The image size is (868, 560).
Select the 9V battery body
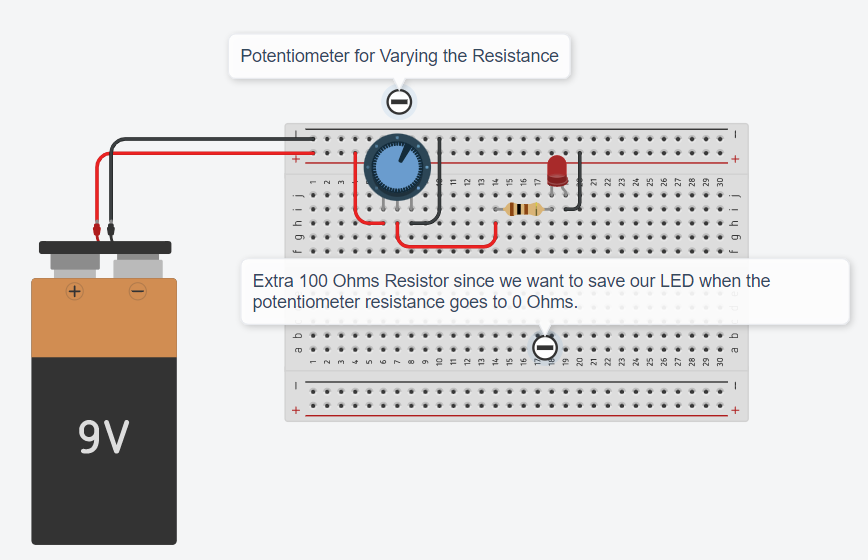104,411
